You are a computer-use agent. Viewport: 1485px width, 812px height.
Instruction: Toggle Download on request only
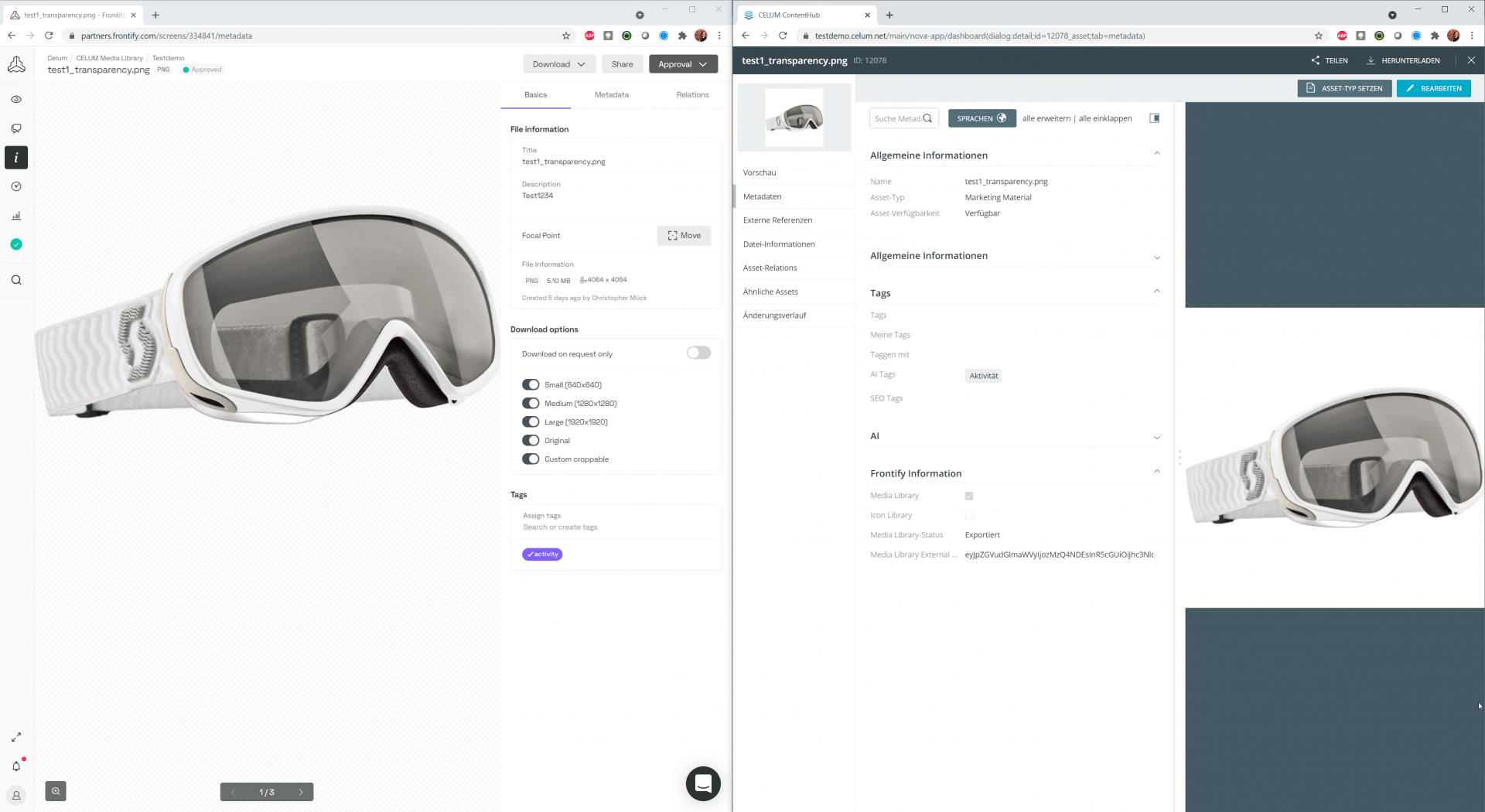[x=698, y=353]
